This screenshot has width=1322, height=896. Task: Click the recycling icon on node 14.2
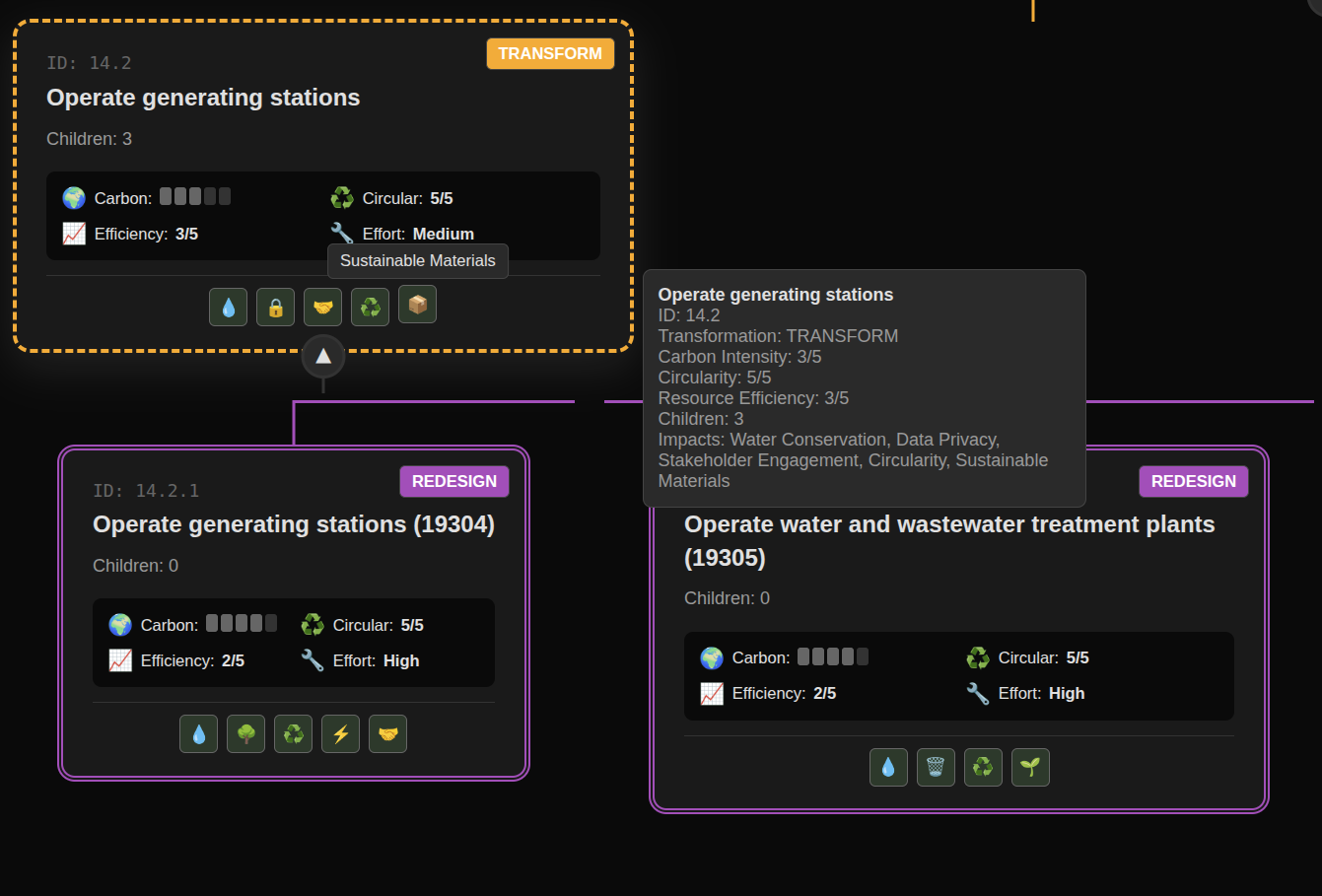370,307
